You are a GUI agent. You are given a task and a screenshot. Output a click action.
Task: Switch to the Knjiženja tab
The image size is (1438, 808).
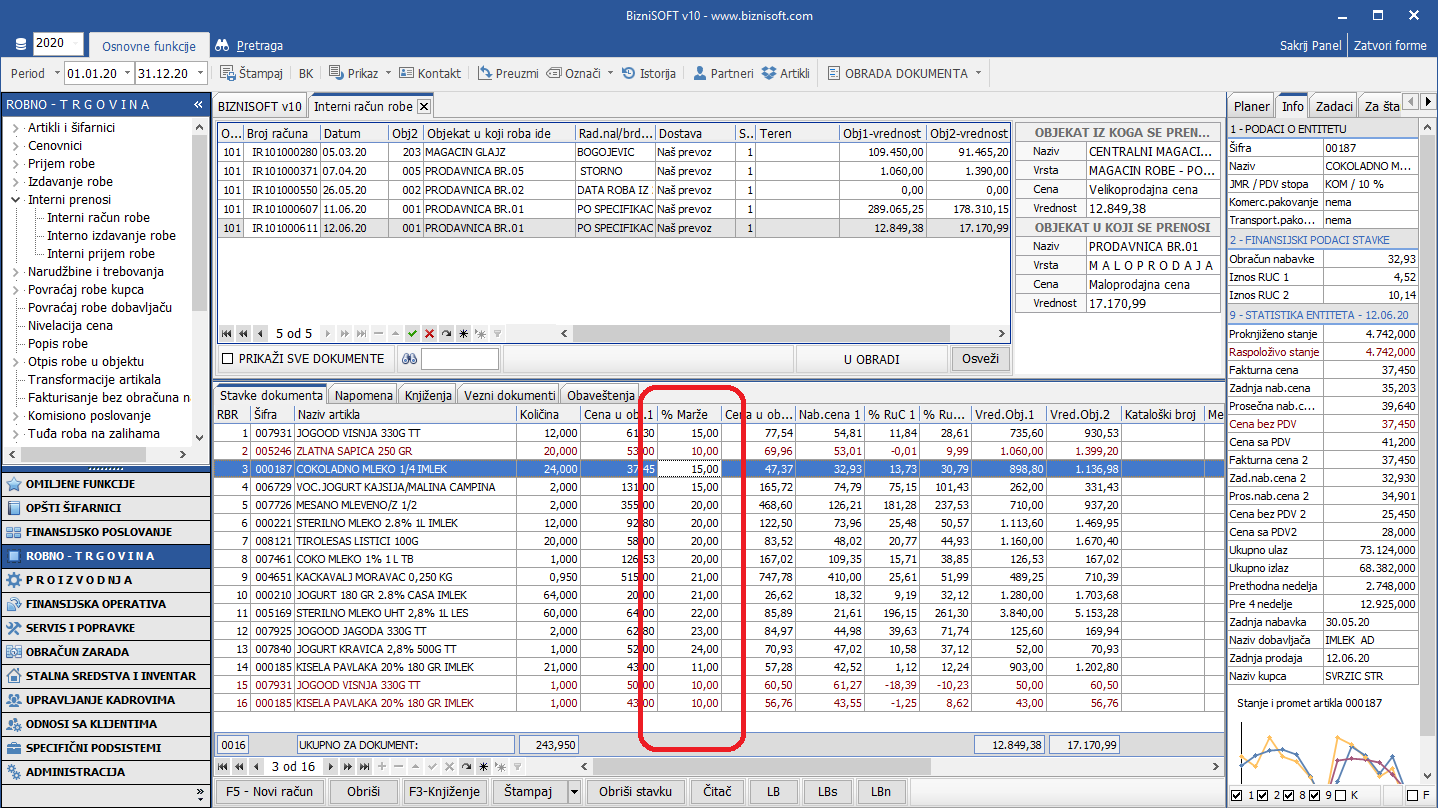click(427, 395)
